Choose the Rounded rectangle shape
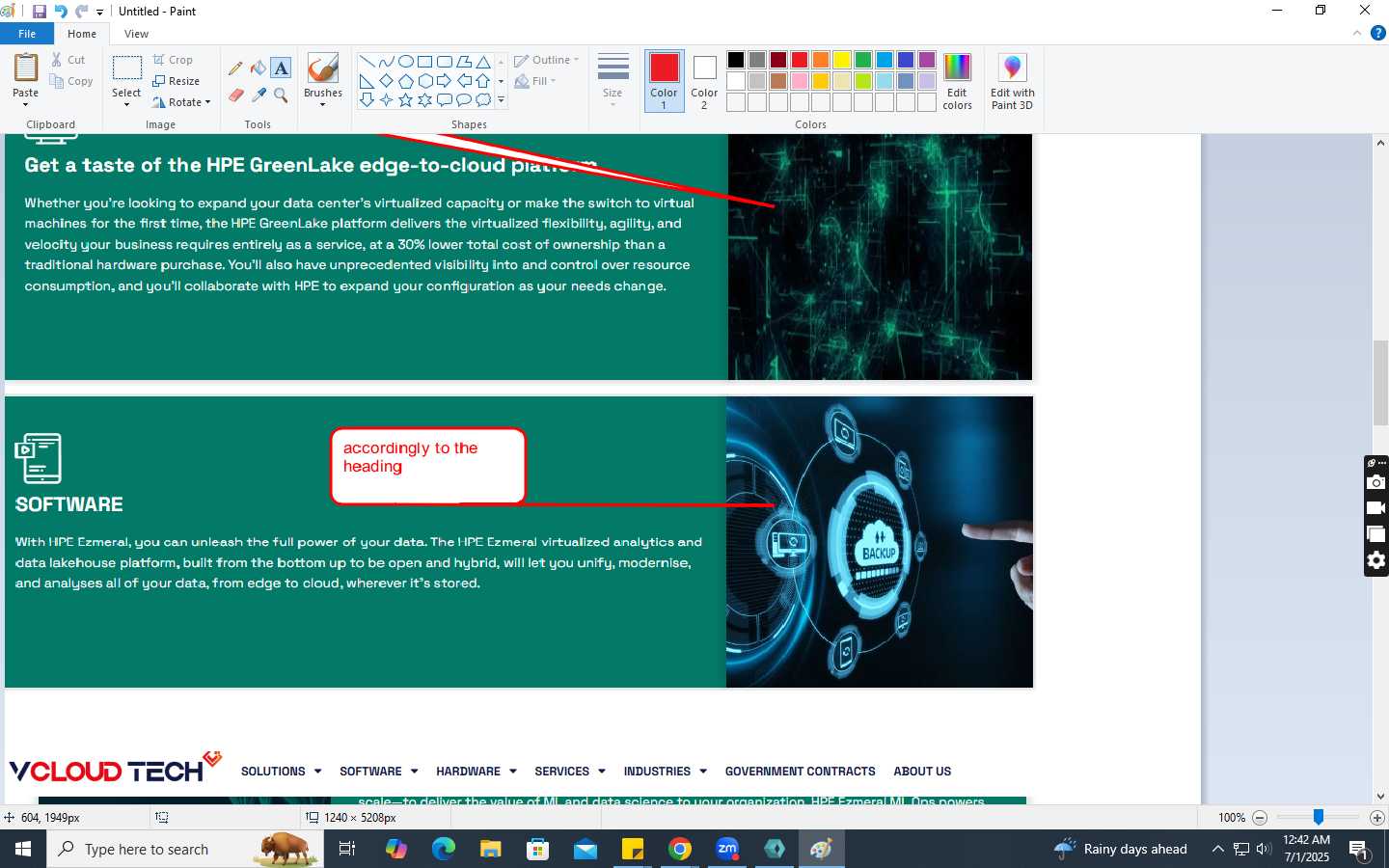Image resolution: width=1389 pixels, height=868 pixels. coord(444,62)
